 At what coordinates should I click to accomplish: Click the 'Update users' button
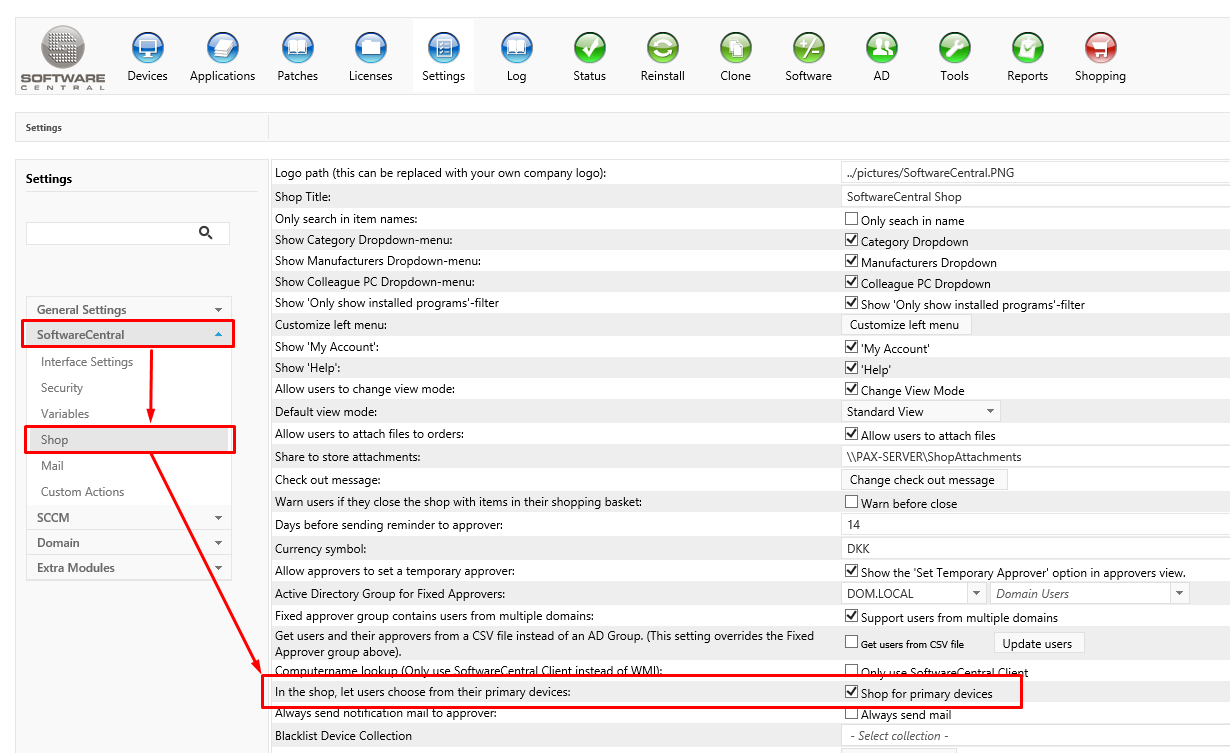[x=1037, y=643]
